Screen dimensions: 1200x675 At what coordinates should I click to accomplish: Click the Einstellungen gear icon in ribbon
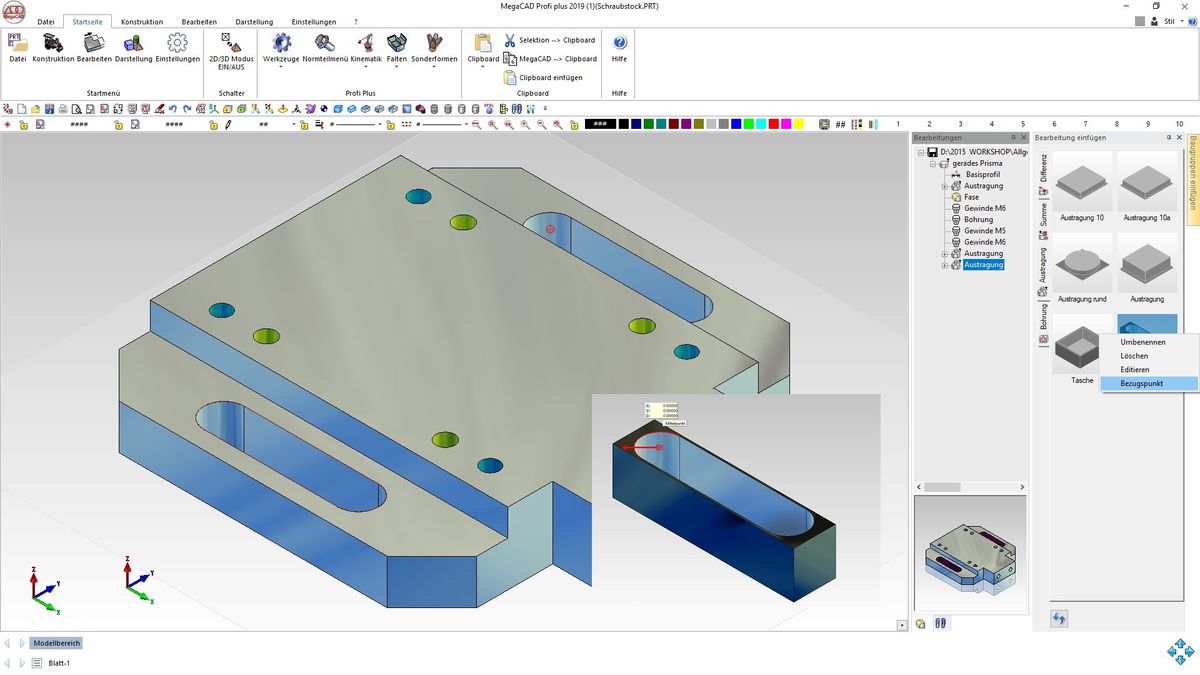(x=177, y=47)
